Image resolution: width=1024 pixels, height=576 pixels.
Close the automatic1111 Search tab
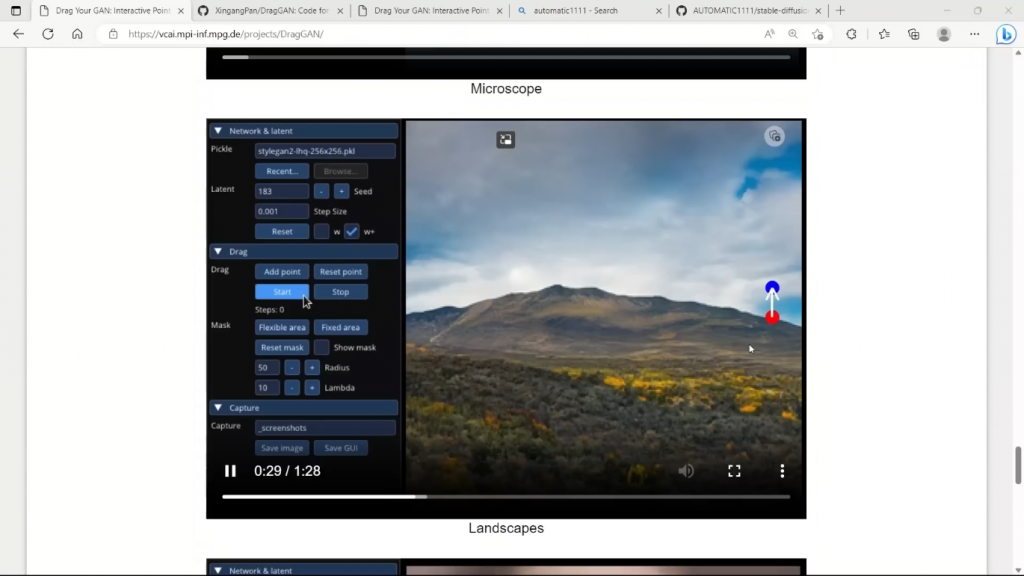click(x=658, y=10)
